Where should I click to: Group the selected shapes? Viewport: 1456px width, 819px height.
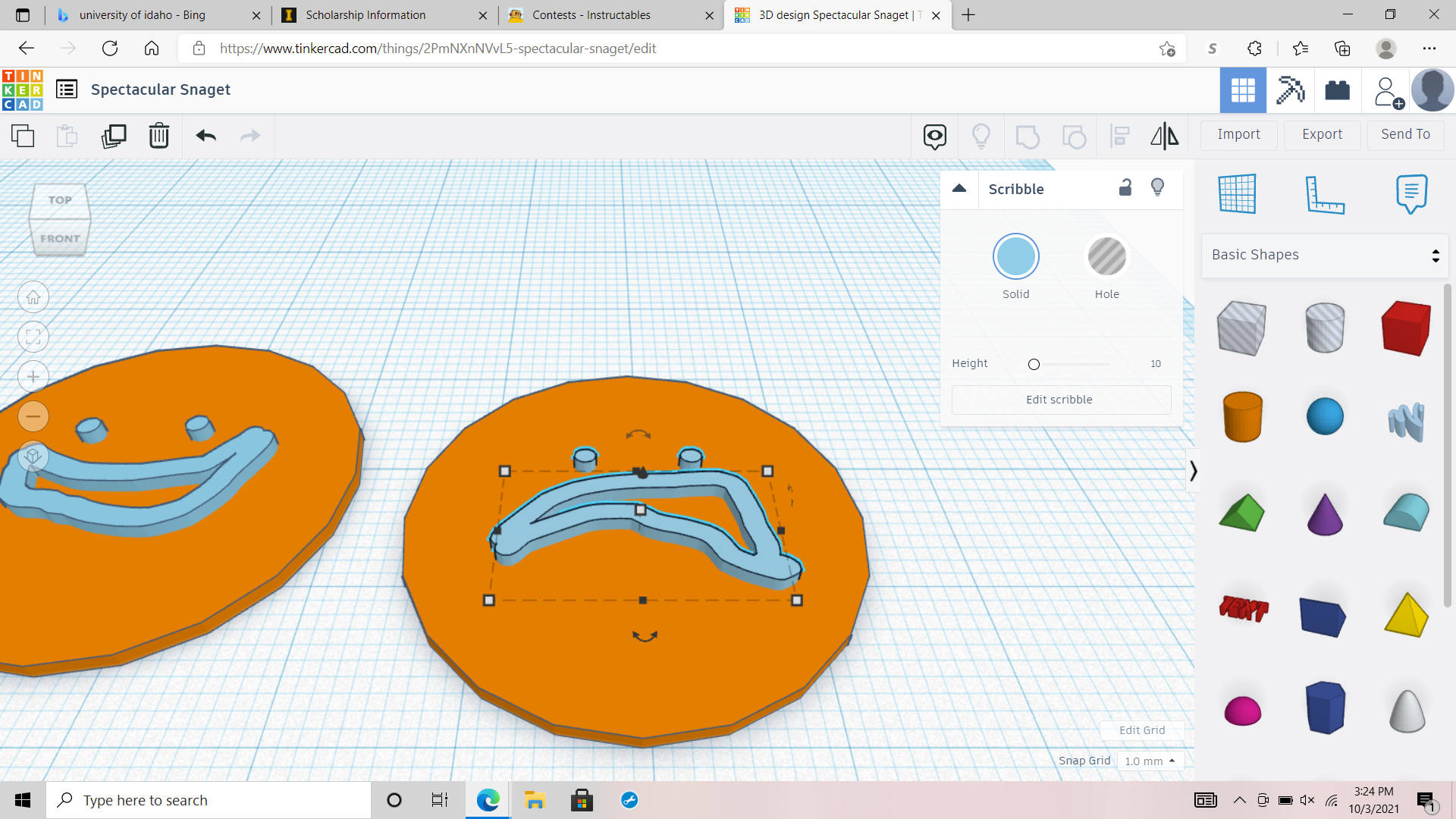(x=1028, y=136)
